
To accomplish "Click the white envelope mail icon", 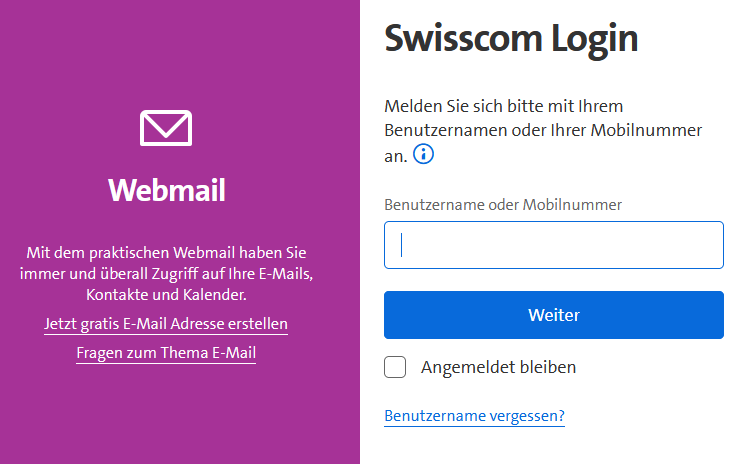I will (x=166, y=129).
